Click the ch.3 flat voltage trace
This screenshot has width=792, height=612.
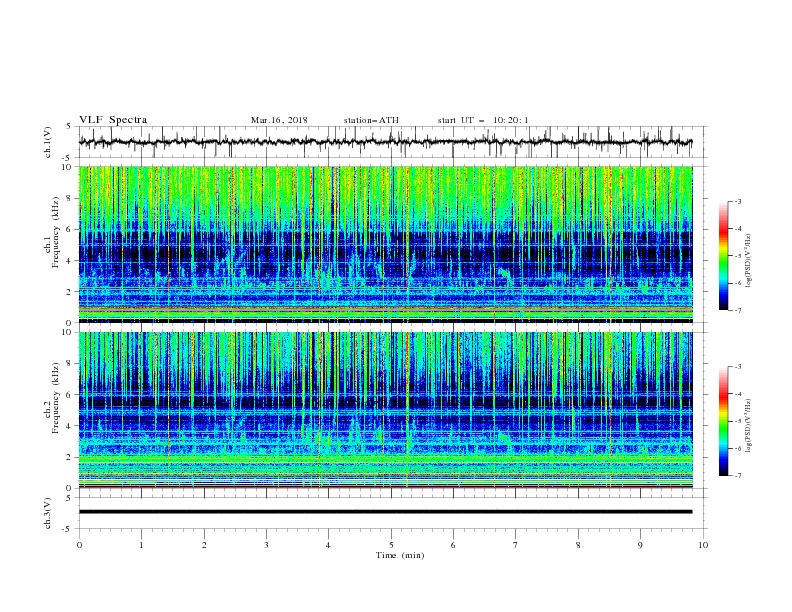(x=385, y=512)
